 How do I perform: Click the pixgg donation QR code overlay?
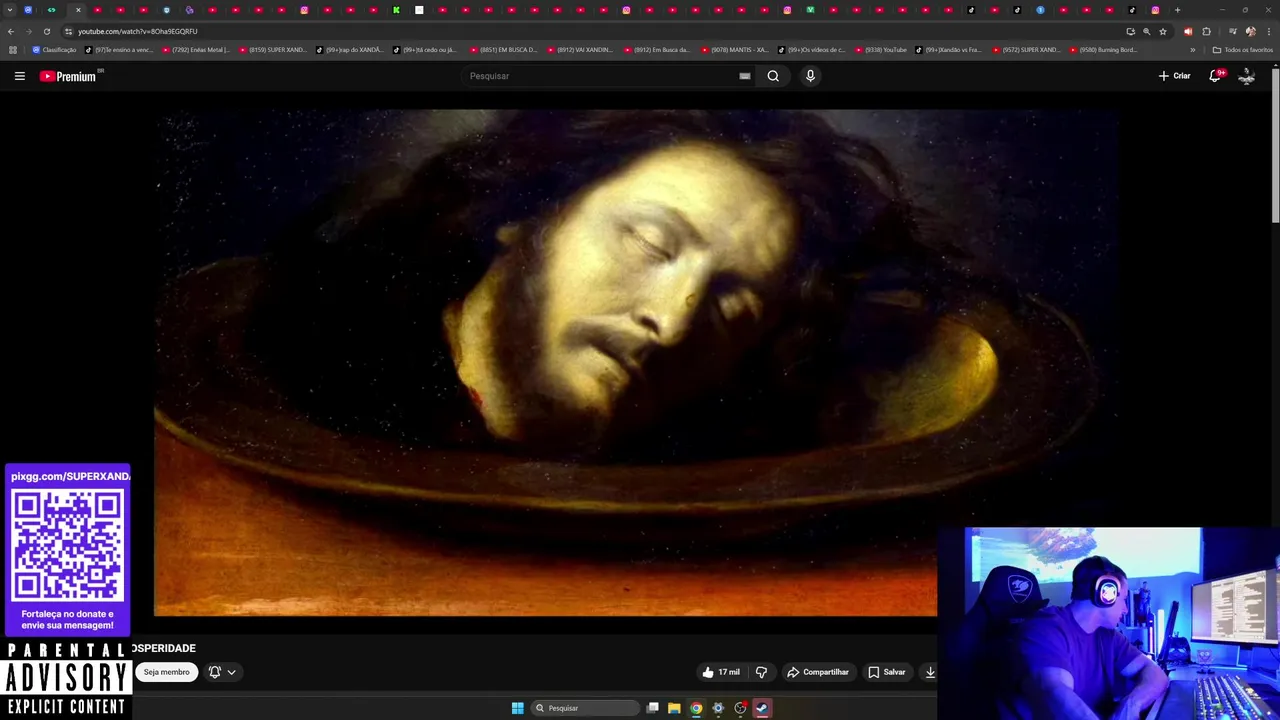coord(67,546)
